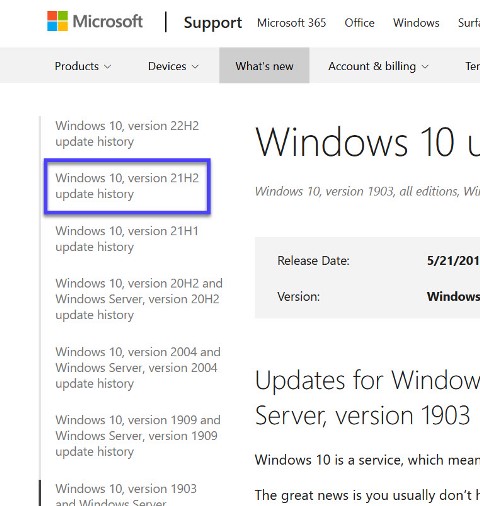Open Windows 10 version 21H2 update history
Viewport: 480px width, 506px height.
(127, 186)
